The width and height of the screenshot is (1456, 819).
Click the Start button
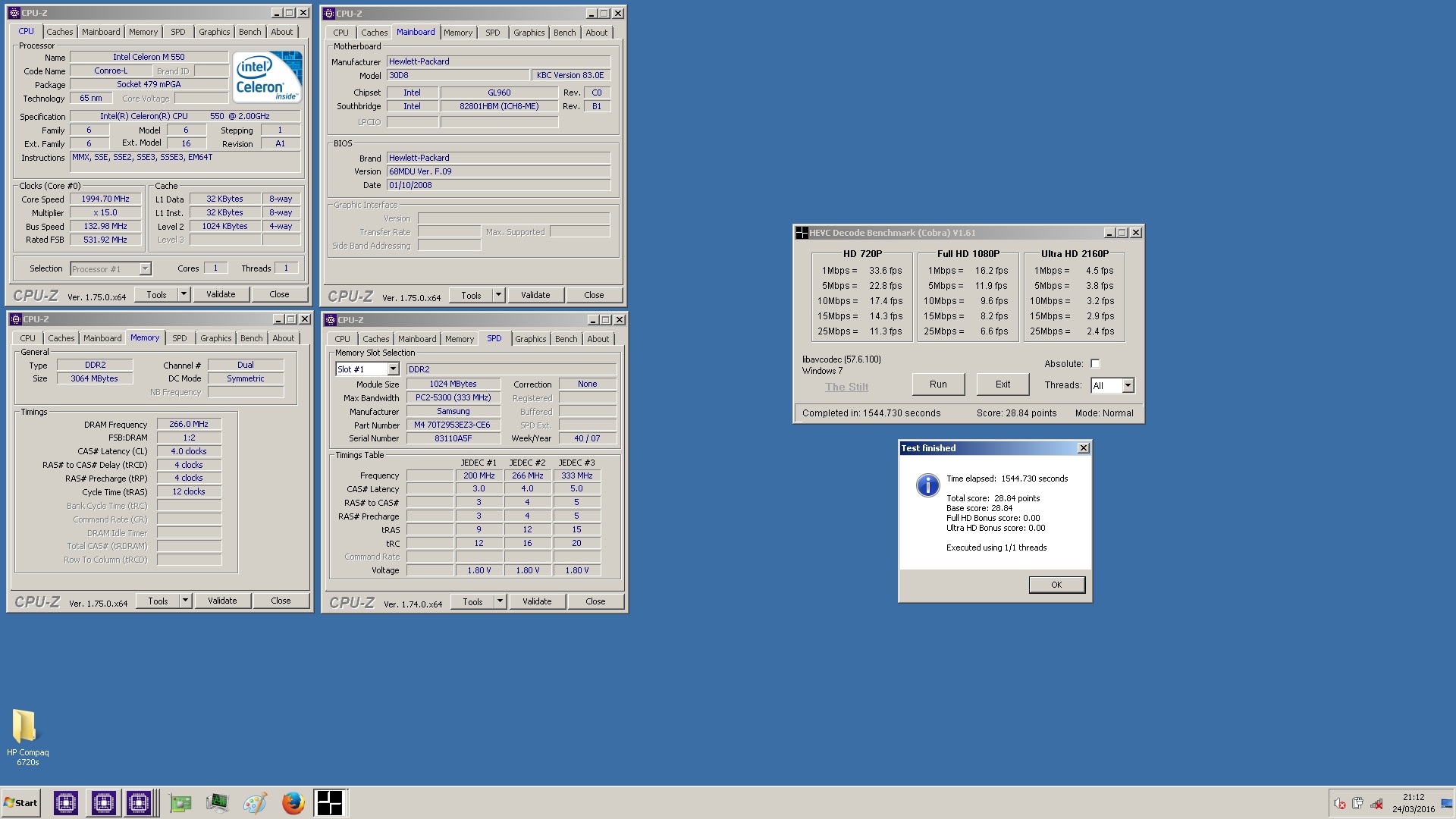click(x=20, y=802)
